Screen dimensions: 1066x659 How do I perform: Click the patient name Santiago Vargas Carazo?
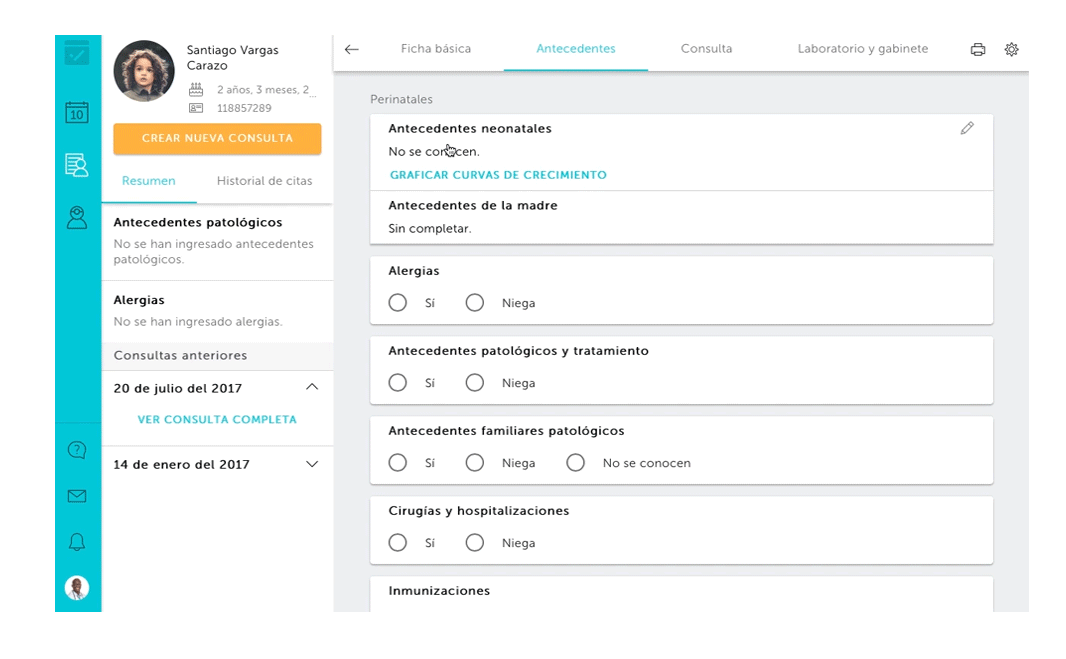pyautogui.click(x=233, y=58)
